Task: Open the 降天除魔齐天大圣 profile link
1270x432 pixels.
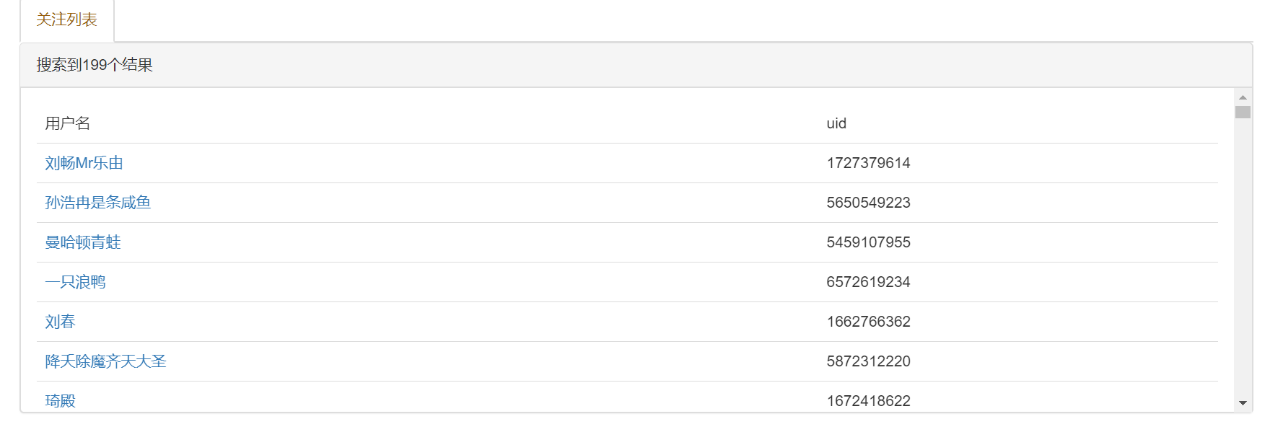Action: coord(105,362)
